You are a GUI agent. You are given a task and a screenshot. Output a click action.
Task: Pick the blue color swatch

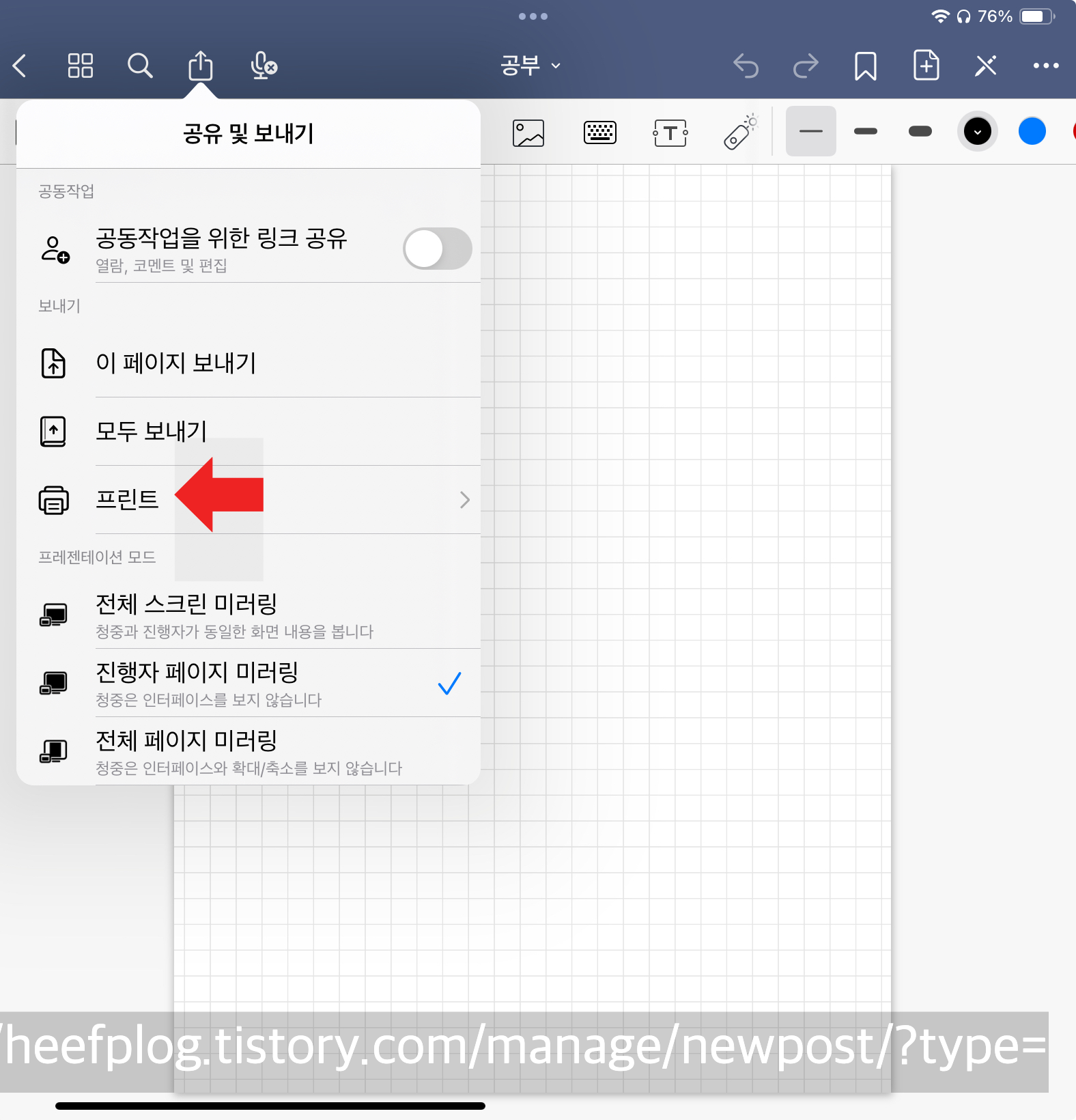point(1032,131)
